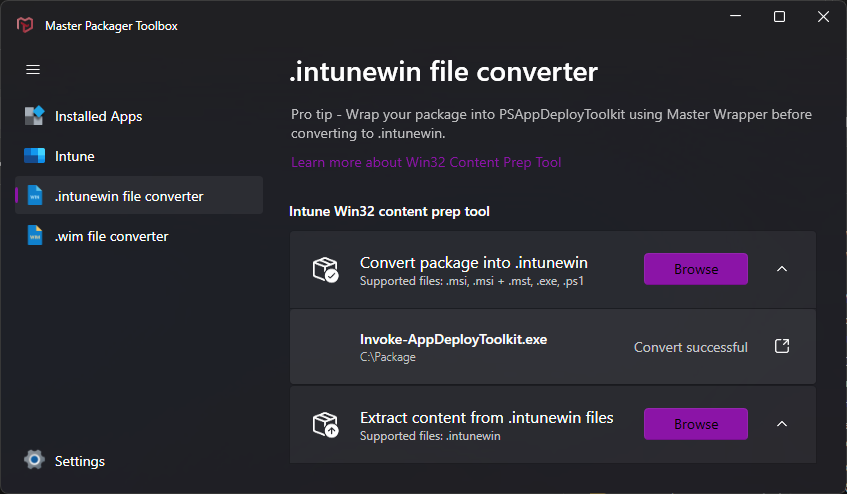Maximize the Master Packager Toolbox window
This screenshot has width=847, height=494.
(x=779, y=17)
